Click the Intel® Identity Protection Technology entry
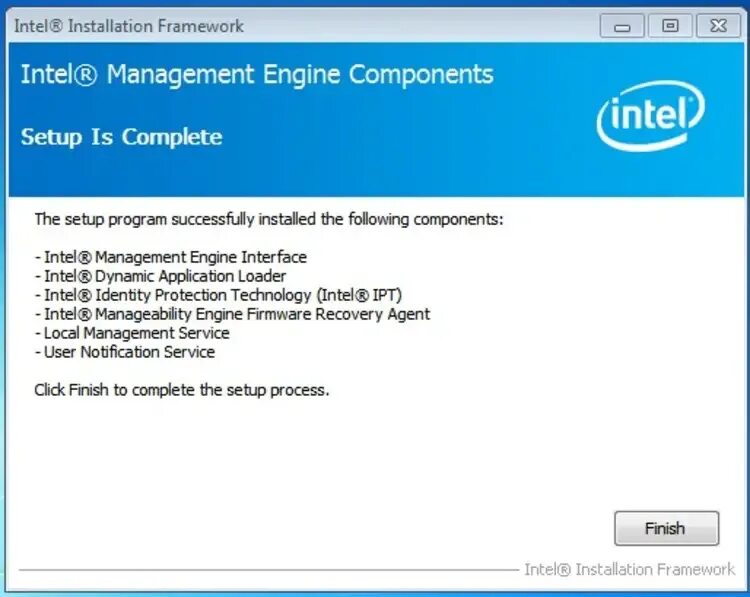 pyautogui.click(x=218, y=295)
